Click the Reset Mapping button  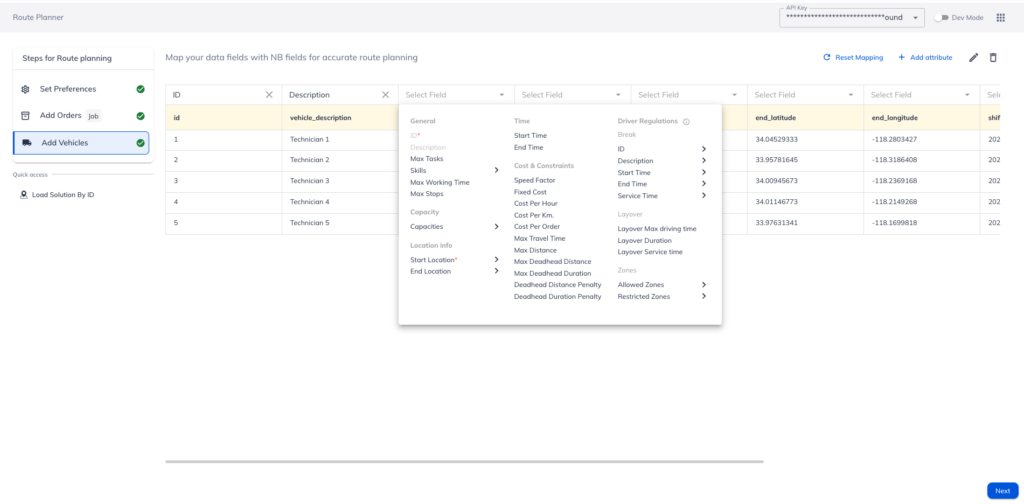pos(853,58)
